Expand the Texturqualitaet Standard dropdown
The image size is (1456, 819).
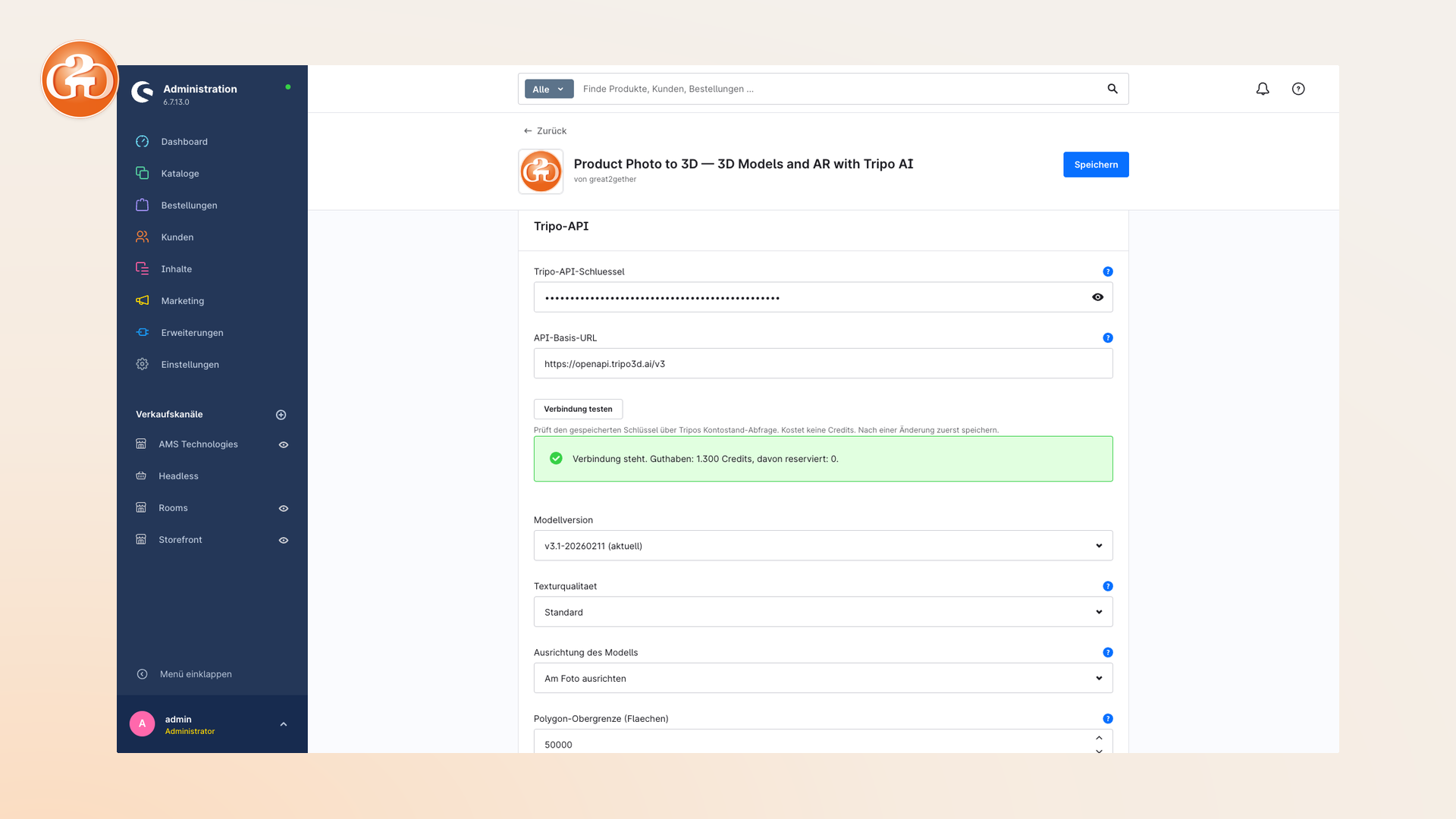[823, 612]
